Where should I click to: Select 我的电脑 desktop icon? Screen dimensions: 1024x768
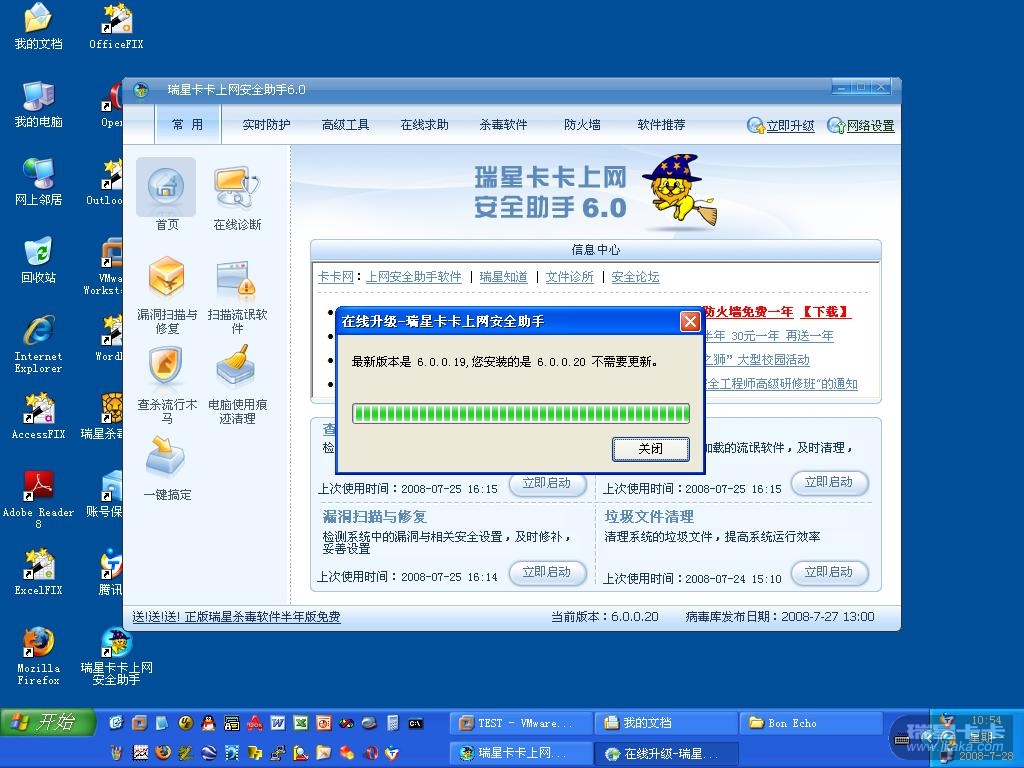coord(39,104)
